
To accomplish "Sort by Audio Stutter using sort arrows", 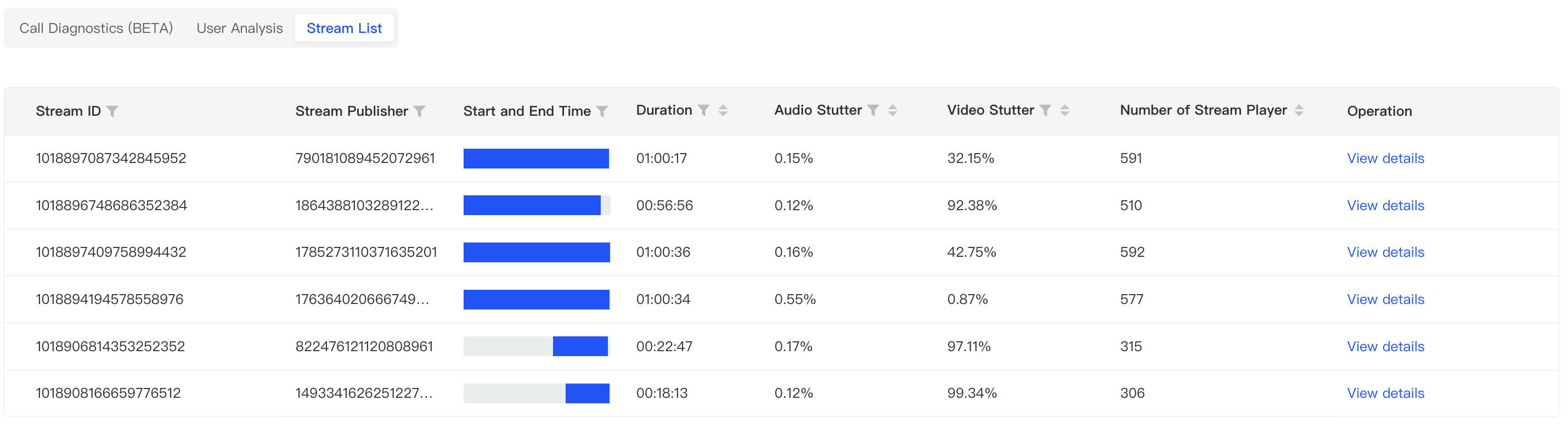I will click(x=892, y=110).
